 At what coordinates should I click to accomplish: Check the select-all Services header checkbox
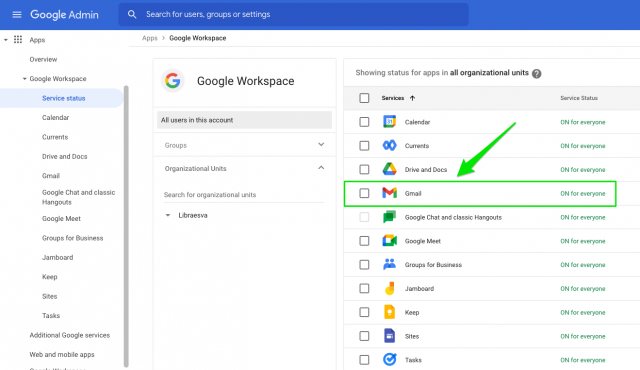click(364, 98)
